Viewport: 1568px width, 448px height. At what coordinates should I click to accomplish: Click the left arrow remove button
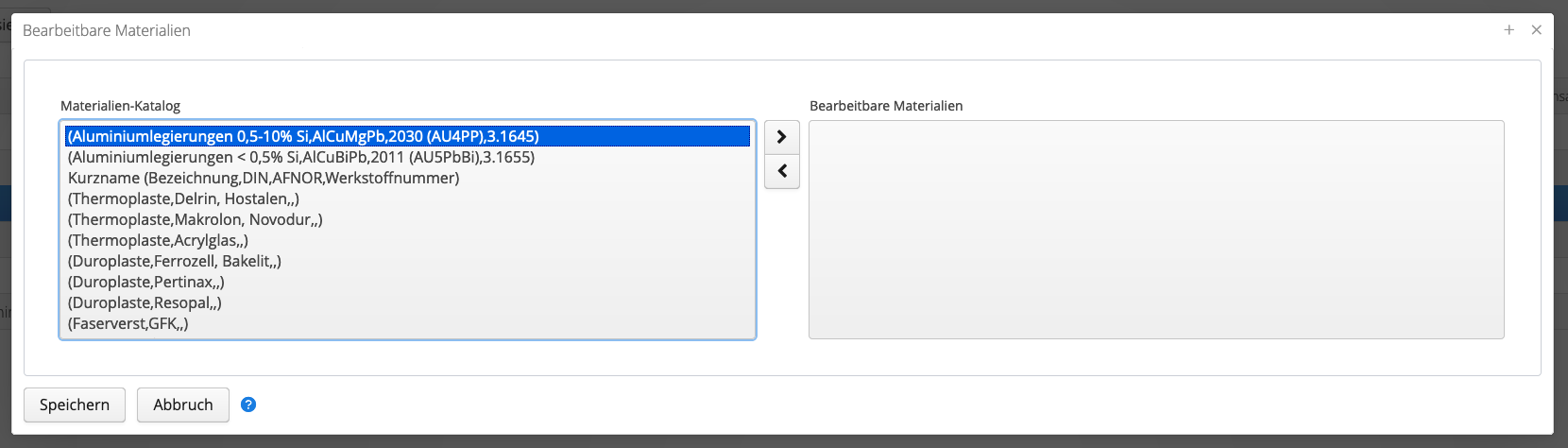pos(781,171)
